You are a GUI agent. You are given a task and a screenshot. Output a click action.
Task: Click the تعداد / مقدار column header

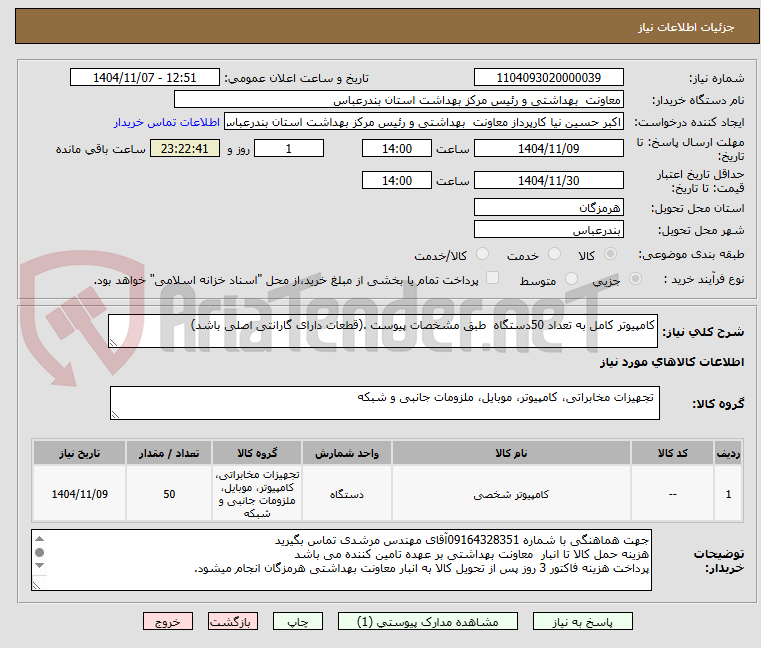tap(169, 453)
